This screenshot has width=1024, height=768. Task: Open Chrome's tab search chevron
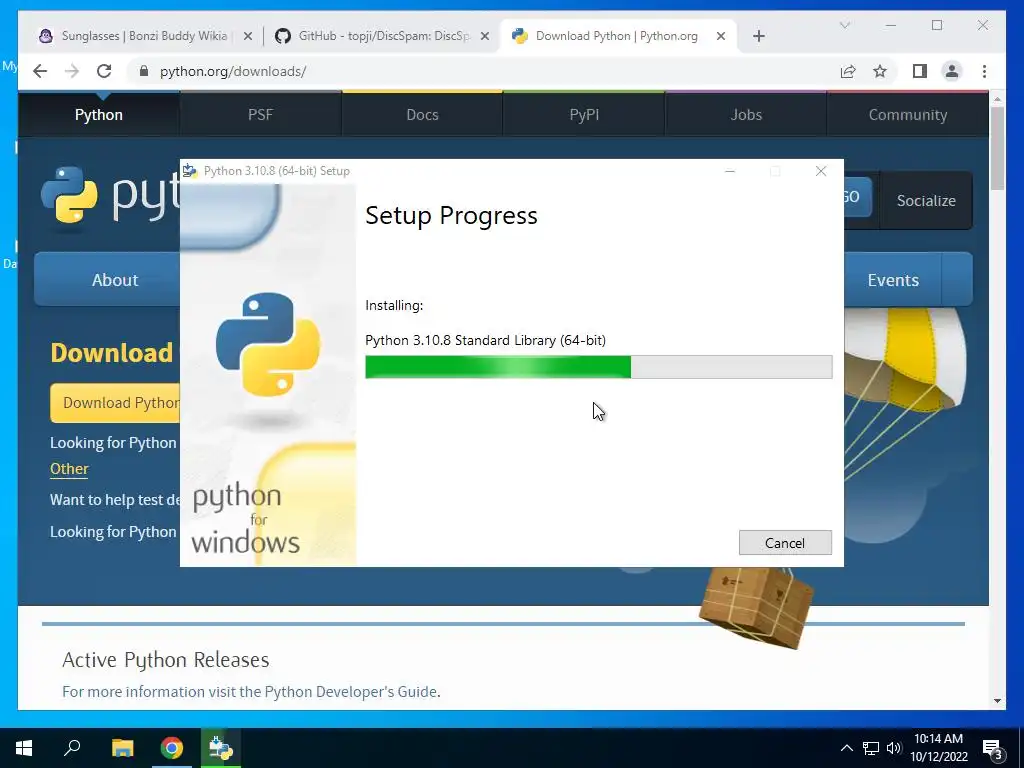[x=844, y=25]
